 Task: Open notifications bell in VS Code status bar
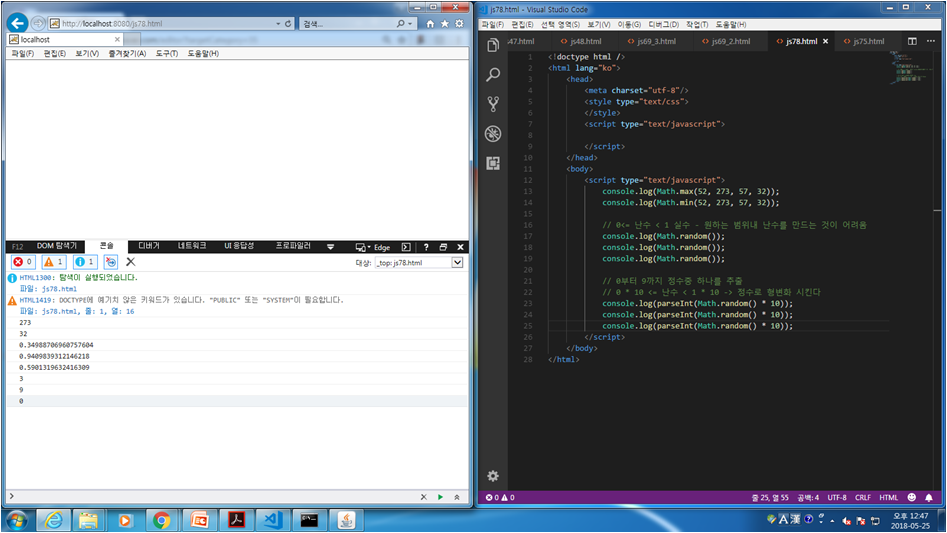point(929,497)
